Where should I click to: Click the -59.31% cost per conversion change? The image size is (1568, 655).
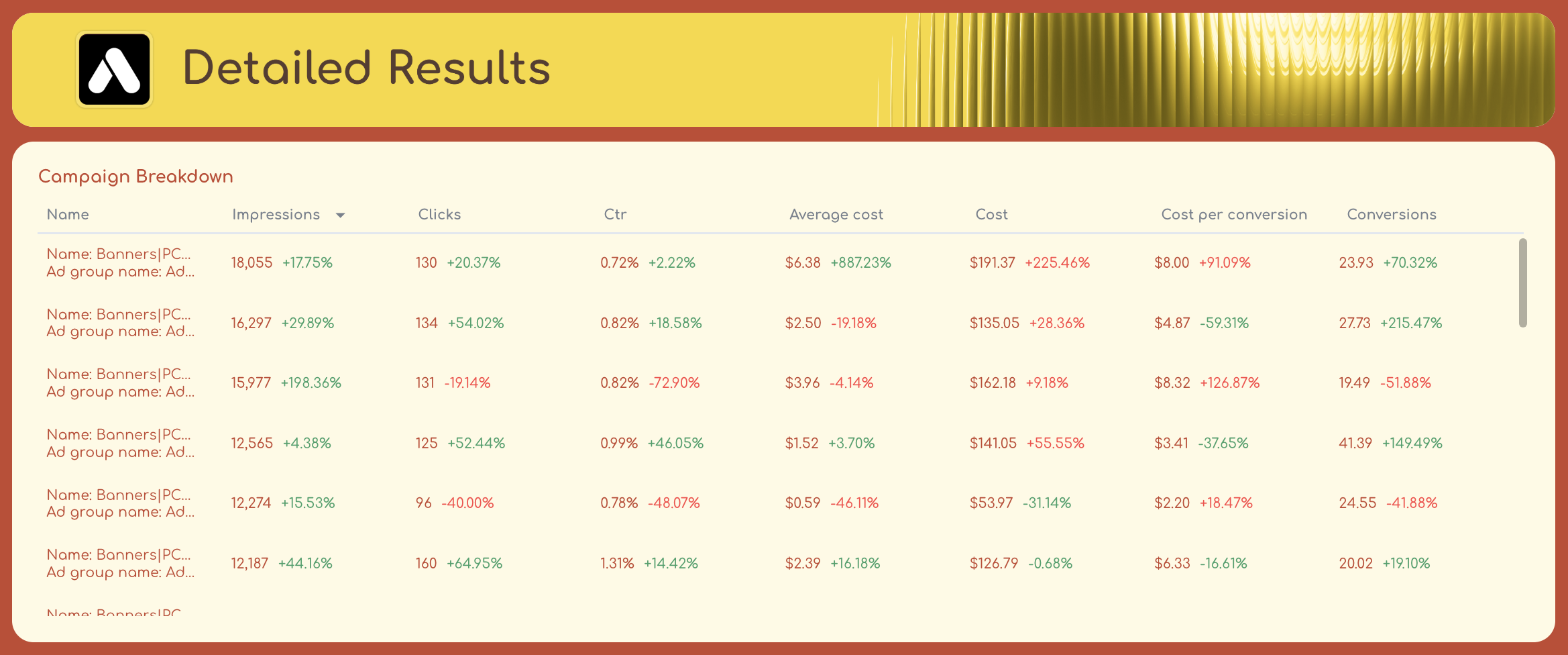[x=1224, y=323]
